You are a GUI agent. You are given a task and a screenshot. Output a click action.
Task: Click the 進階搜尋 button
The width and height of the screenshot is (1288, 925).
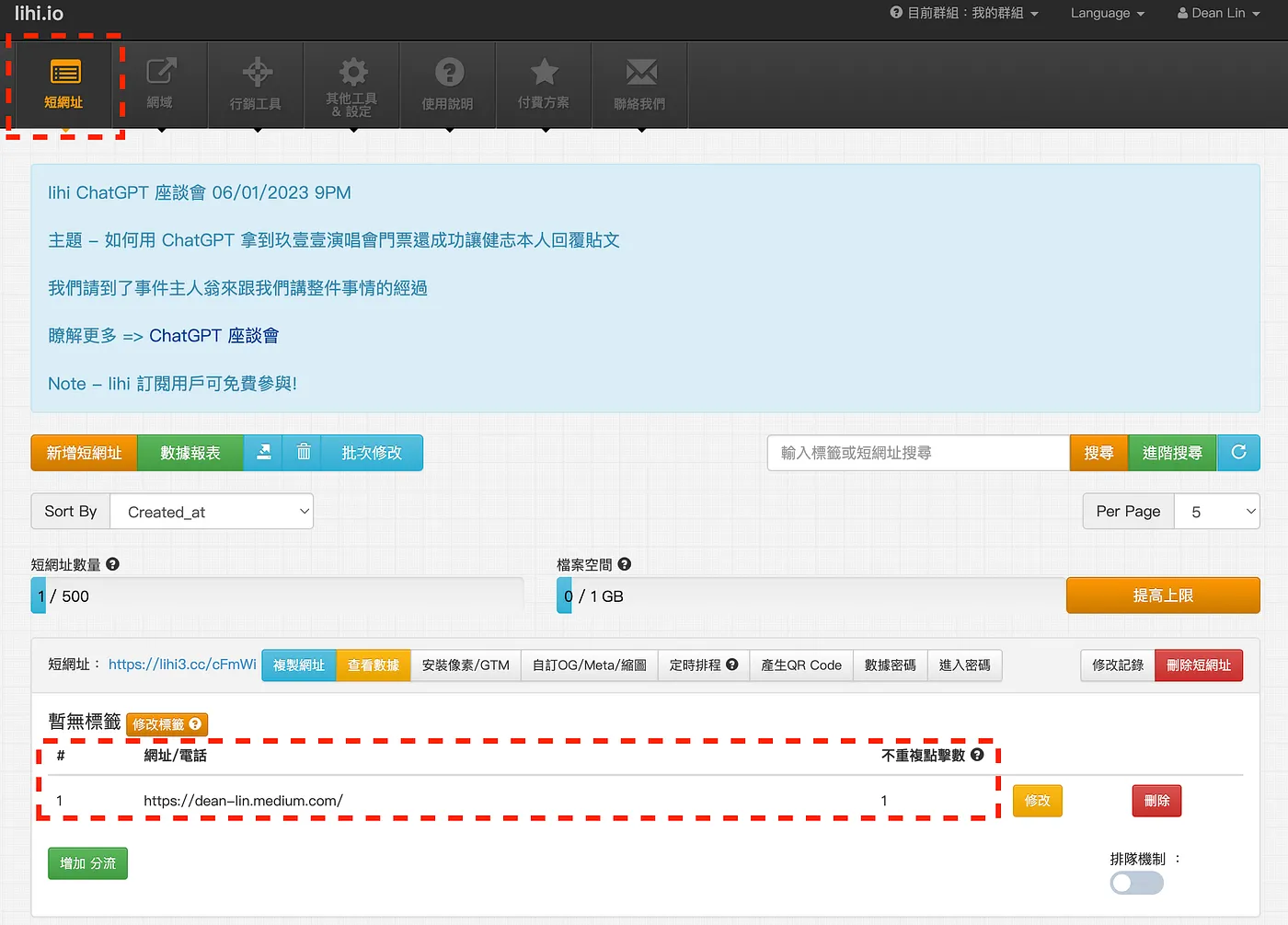1172,453
